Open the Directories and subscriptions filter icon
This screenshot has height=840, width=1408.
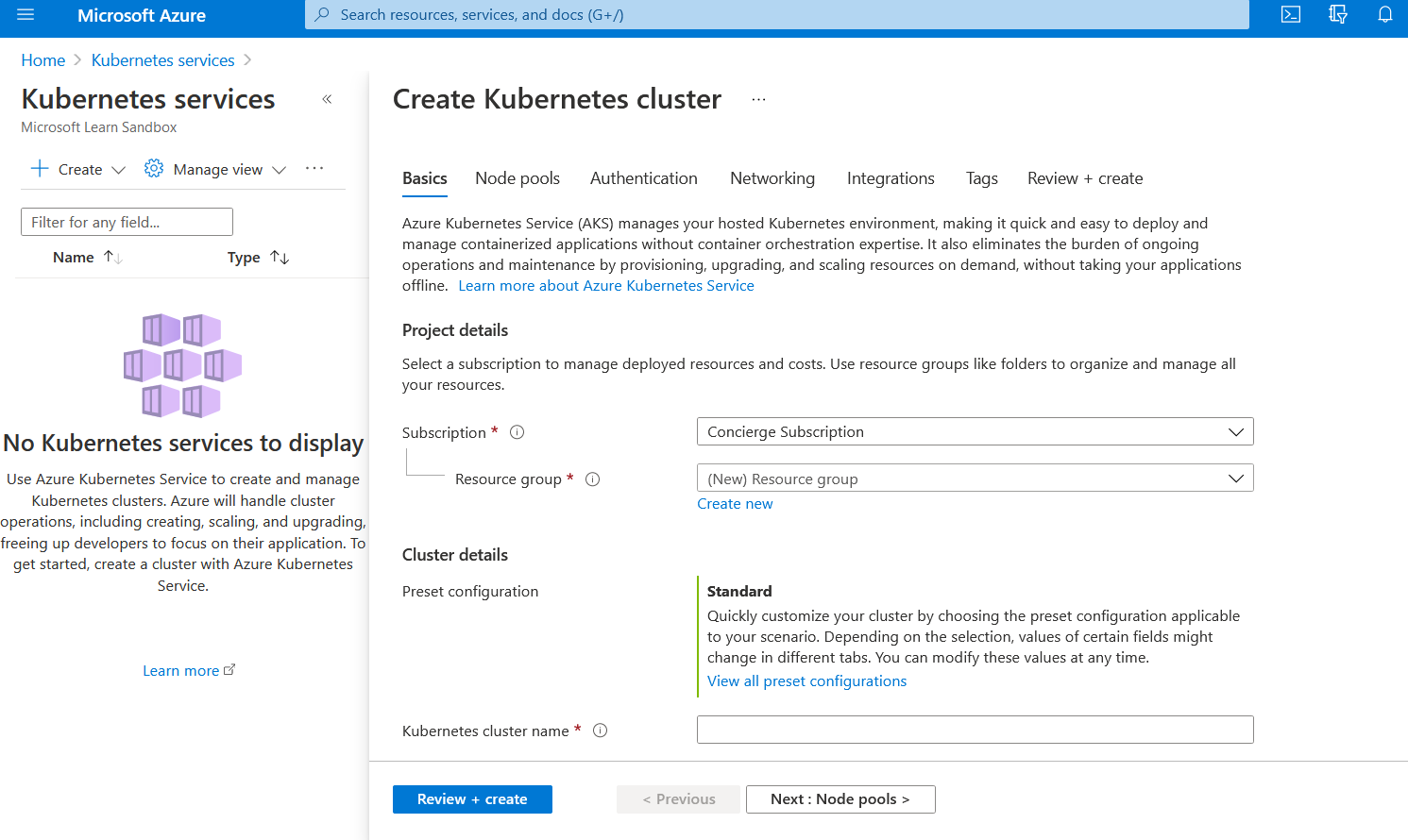click(1338, 14)
